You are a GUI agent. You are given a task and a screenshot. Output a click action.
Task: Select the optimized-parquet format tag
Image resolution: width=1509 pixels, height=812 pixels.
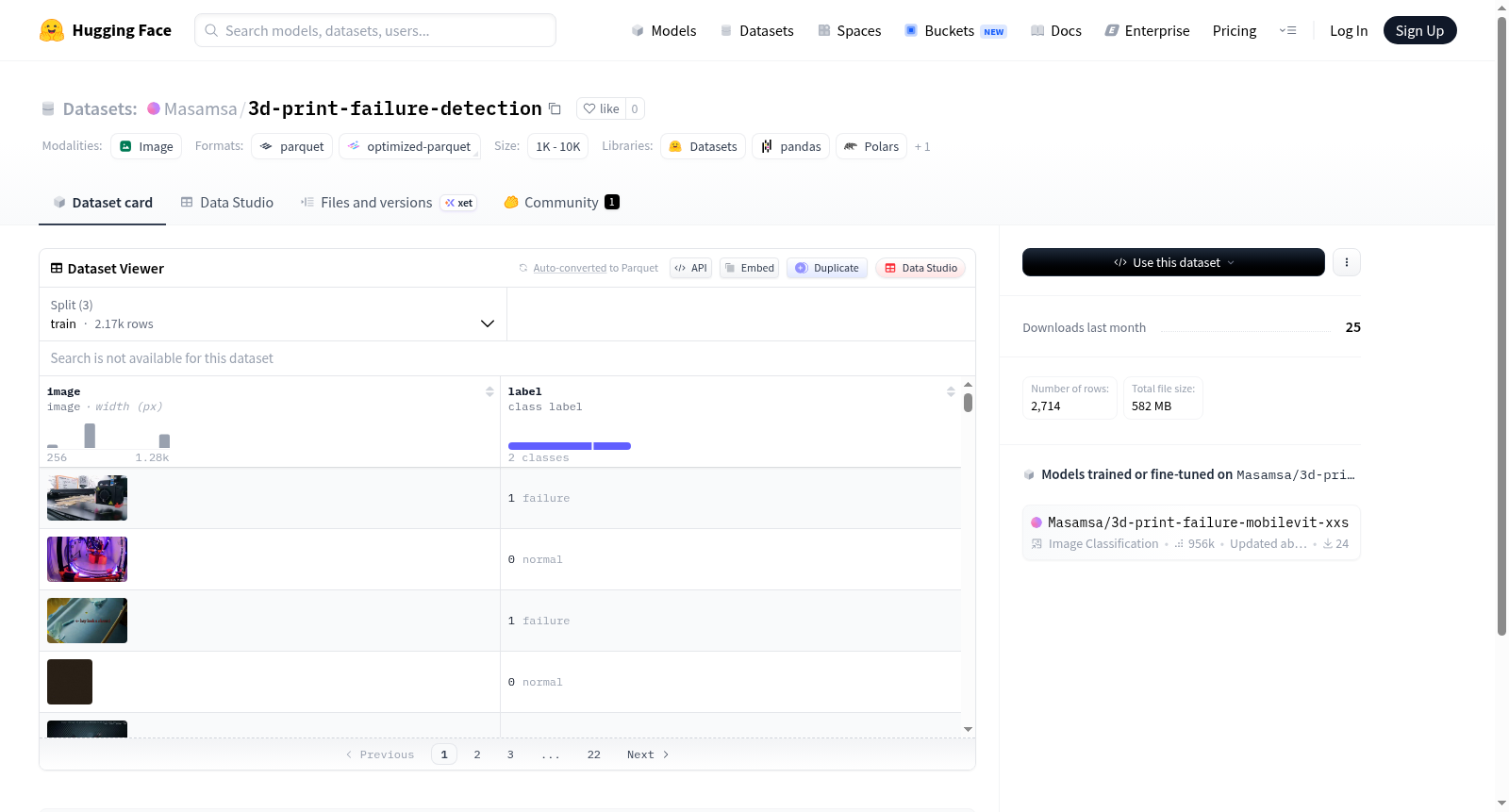(409, 146)
